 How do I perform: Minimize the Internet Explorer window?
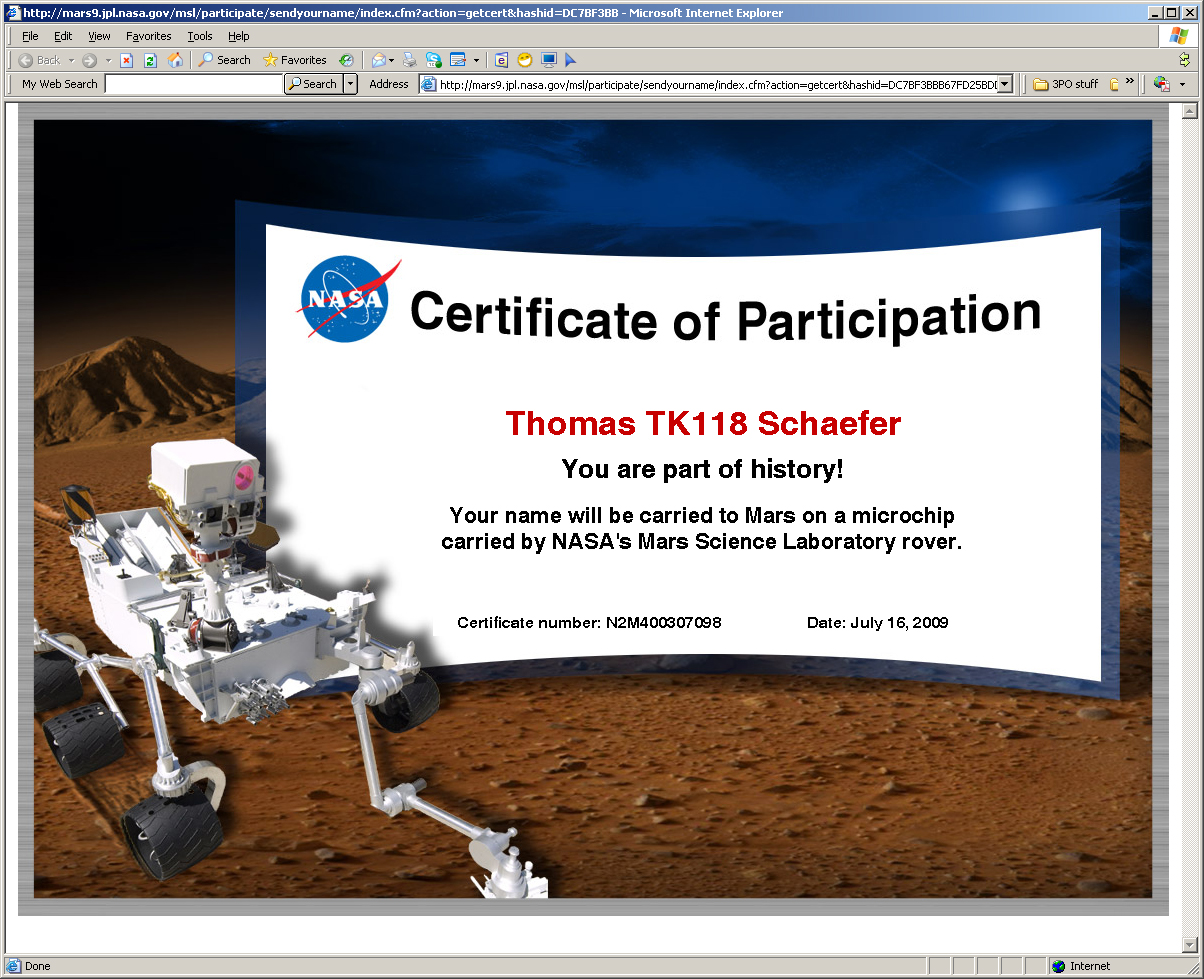click(1155, 13)
